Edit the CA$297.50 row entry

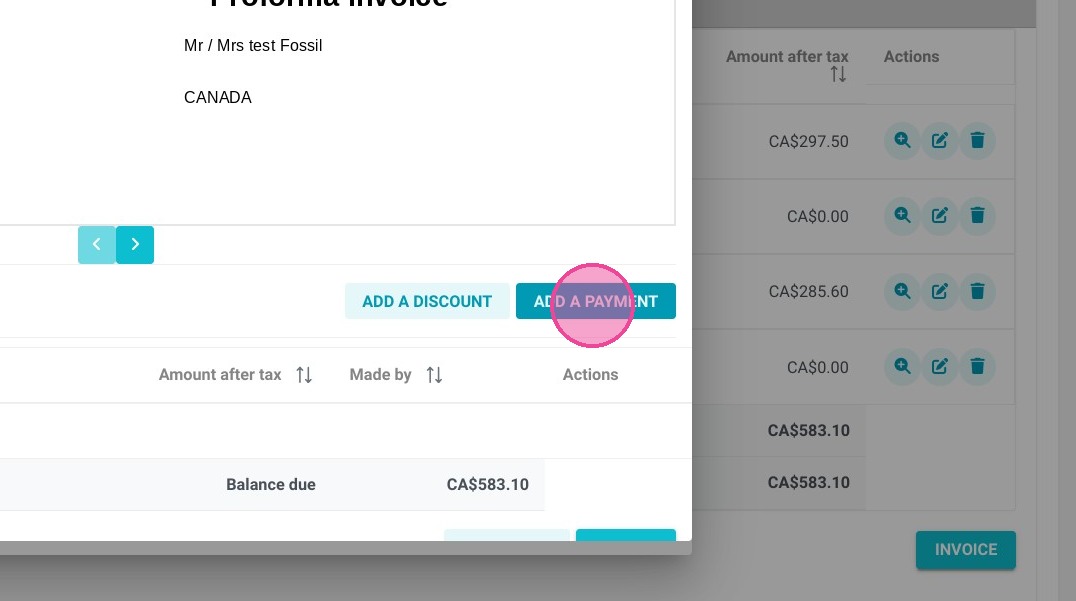click(x=939, y=141)
